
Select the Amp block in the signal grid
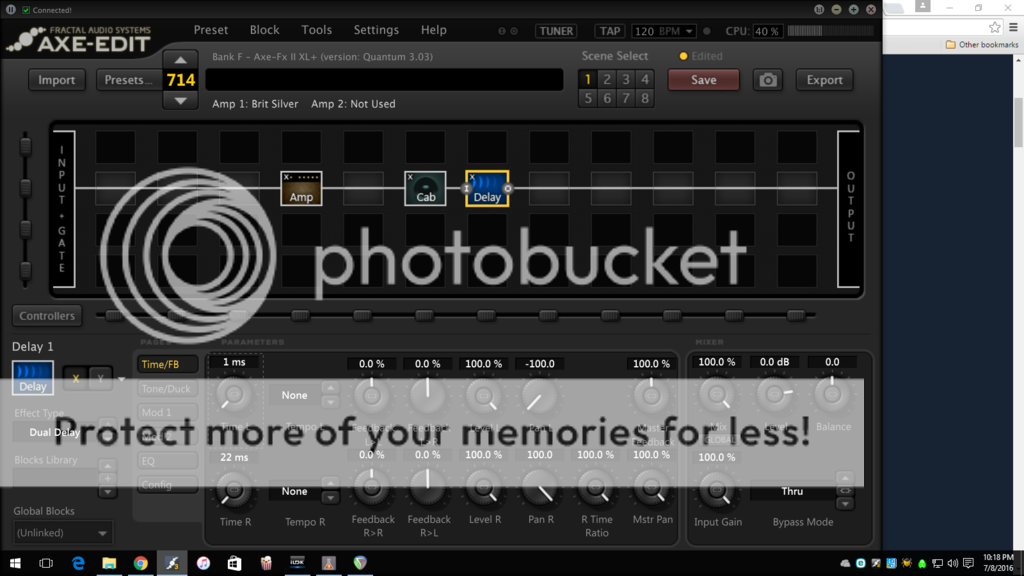click(x=300, y=188)
